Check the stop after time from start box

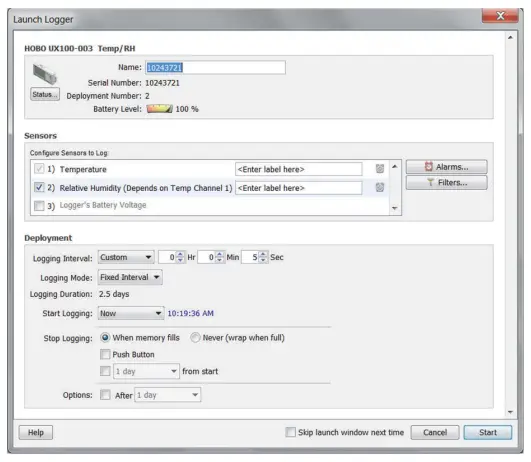pos(105,371)
